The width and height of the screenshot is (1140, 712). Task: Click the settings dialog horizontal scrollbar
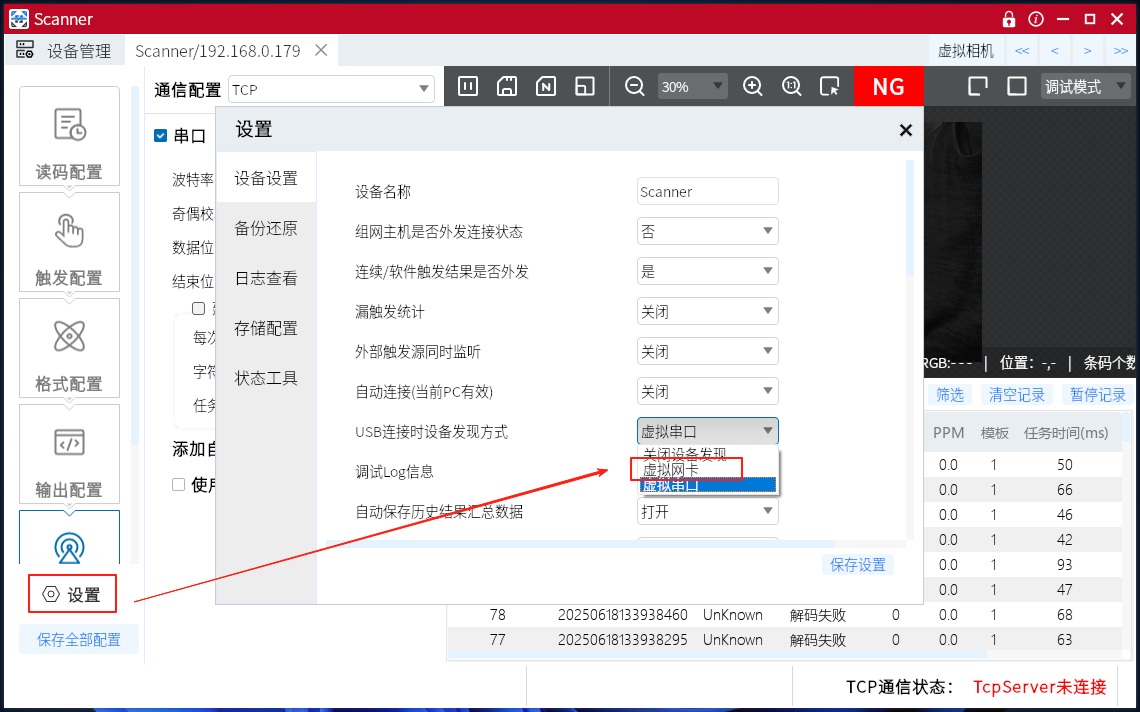(x=579, y=543)
